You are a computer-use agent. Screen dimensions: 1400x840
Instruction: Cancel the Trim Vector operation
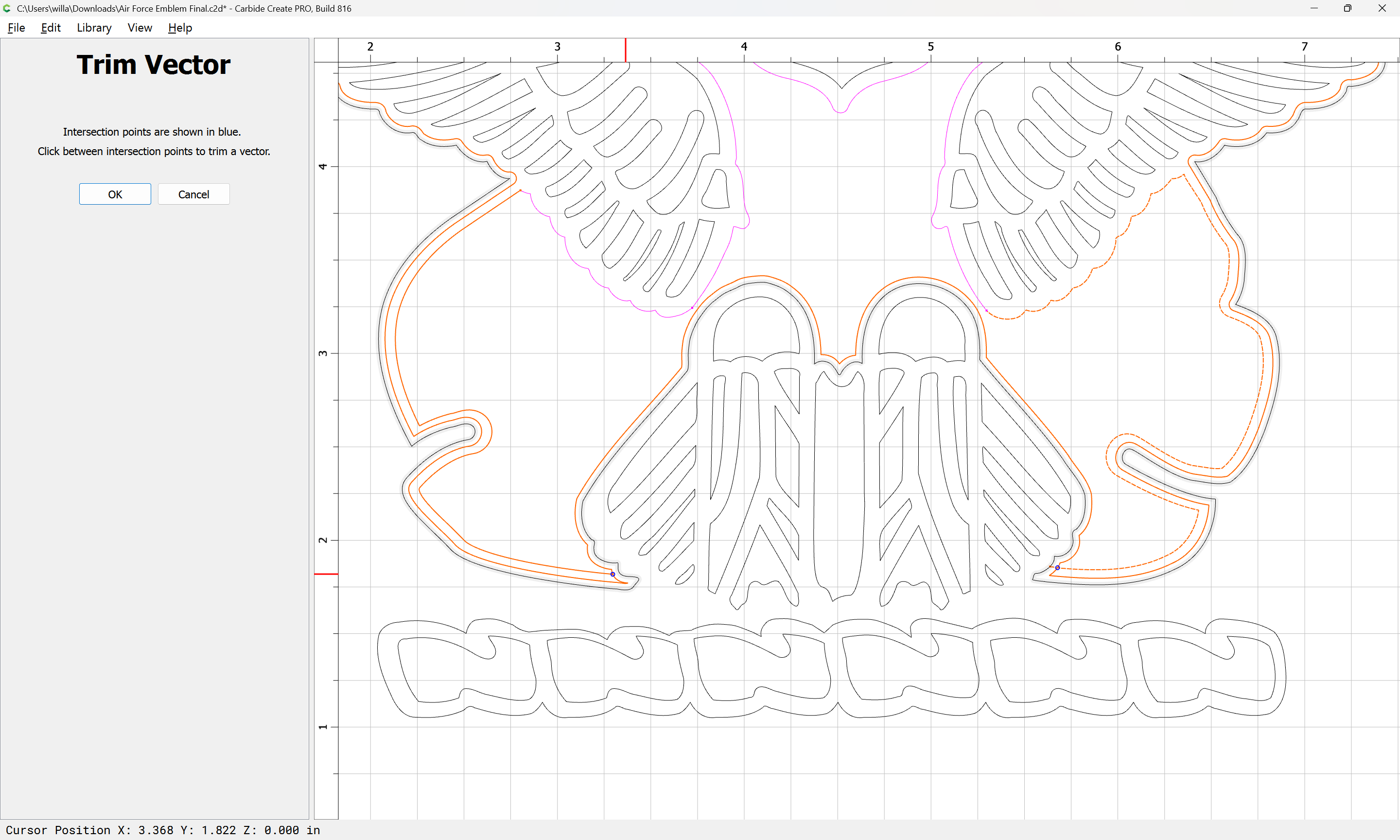coord(193,194)
